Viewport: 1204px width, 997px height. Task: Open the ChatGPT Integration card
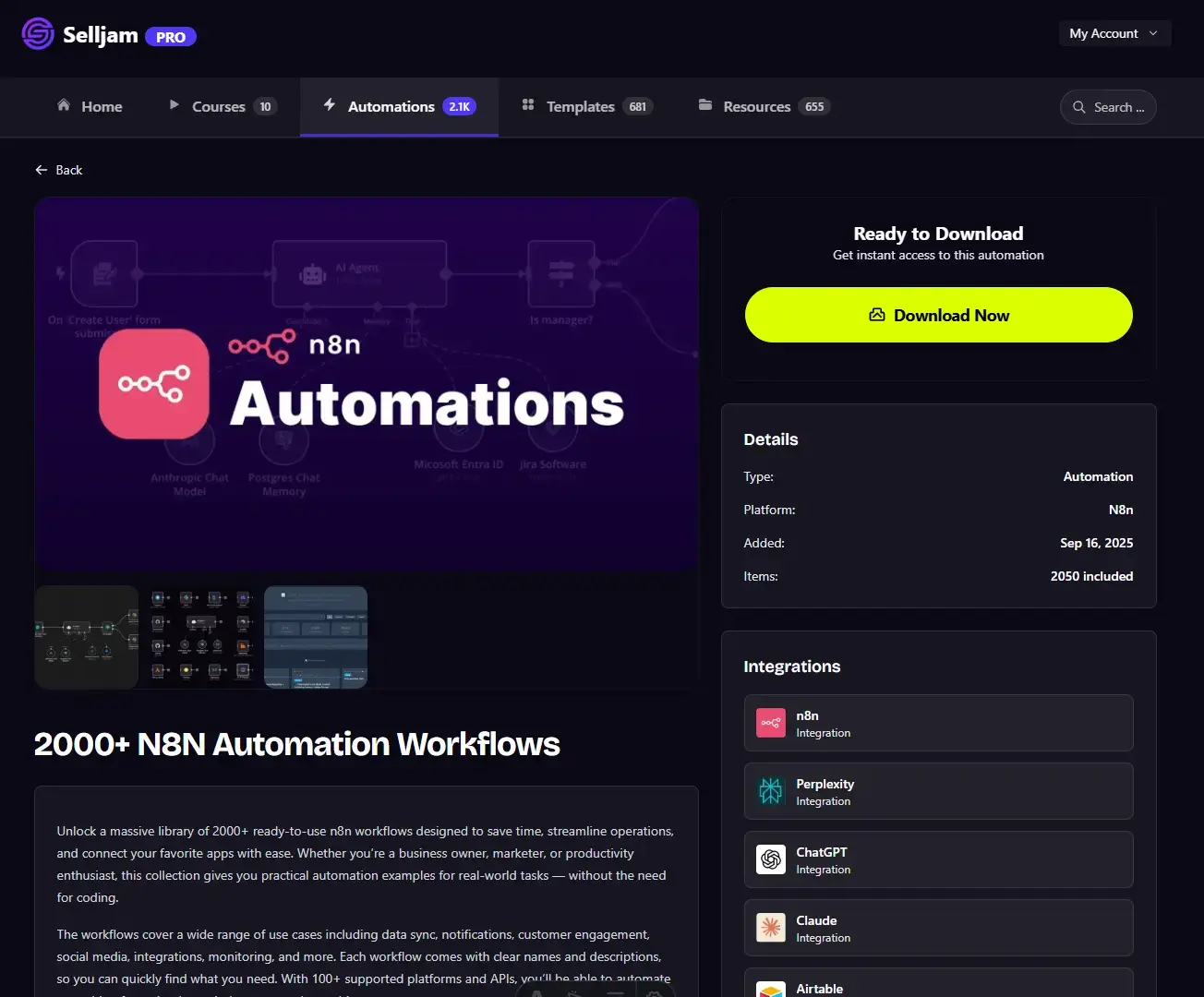(939, 859)
